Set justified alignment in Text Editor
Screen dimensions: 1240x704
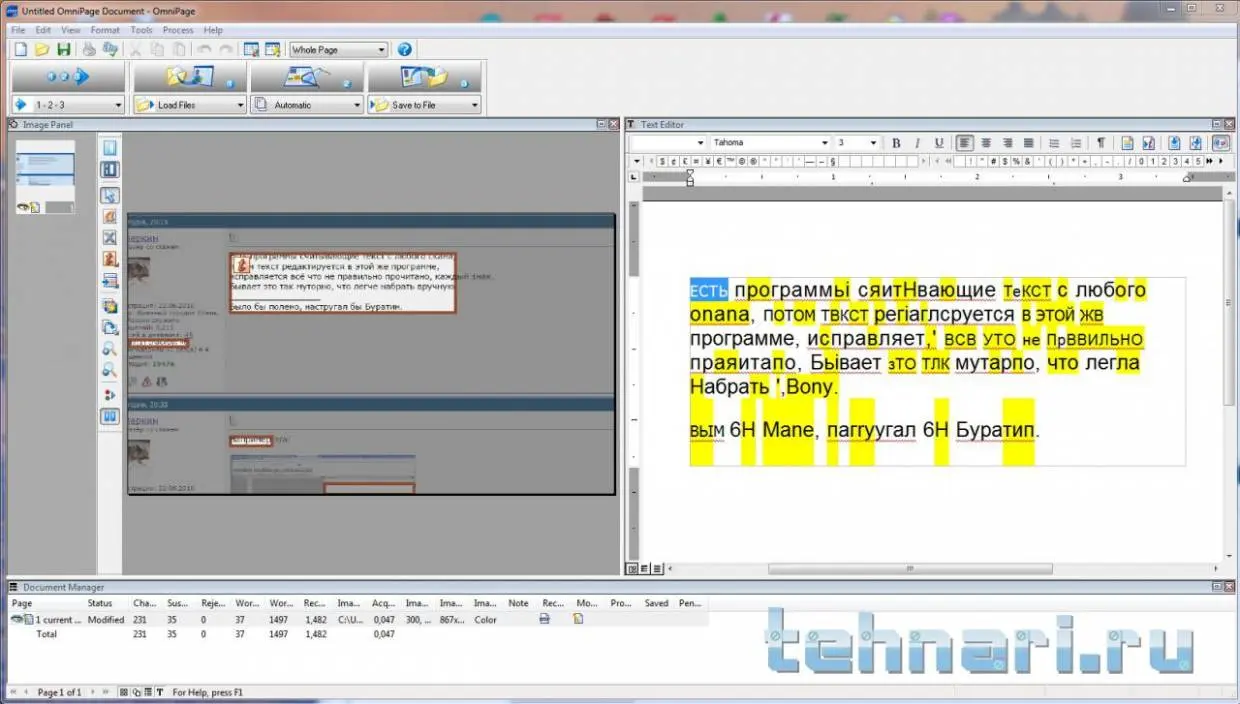(1028, 143)
